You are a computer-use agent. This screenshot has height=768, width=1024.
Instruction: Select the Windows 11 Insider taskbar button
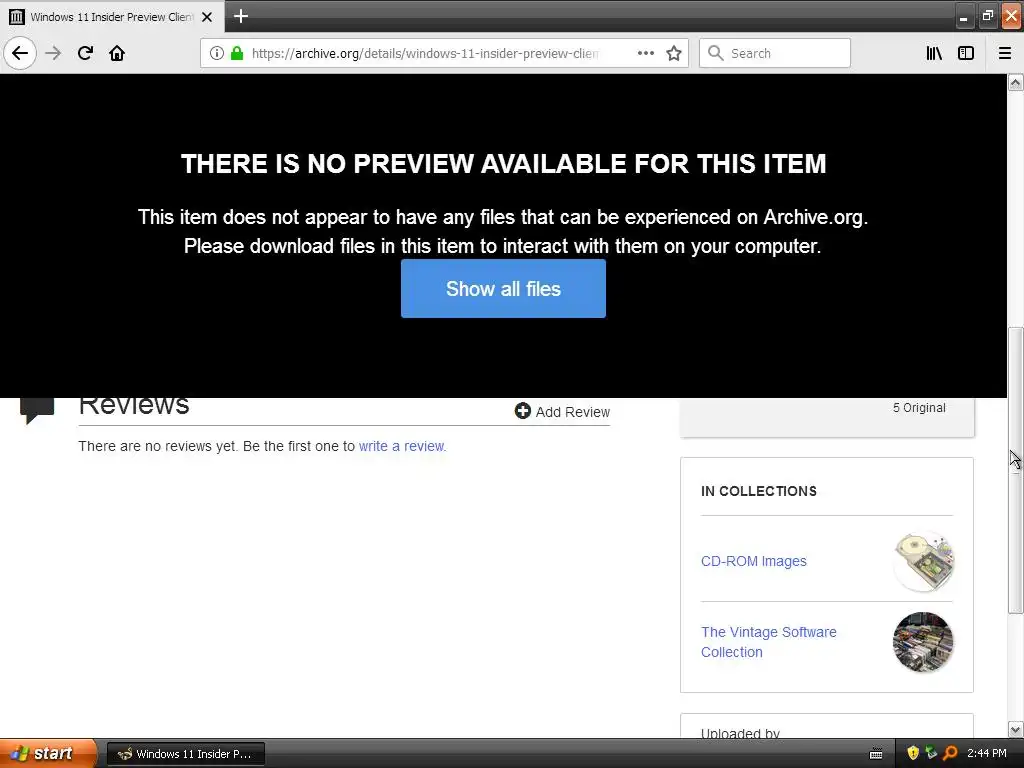coord(186,754)
